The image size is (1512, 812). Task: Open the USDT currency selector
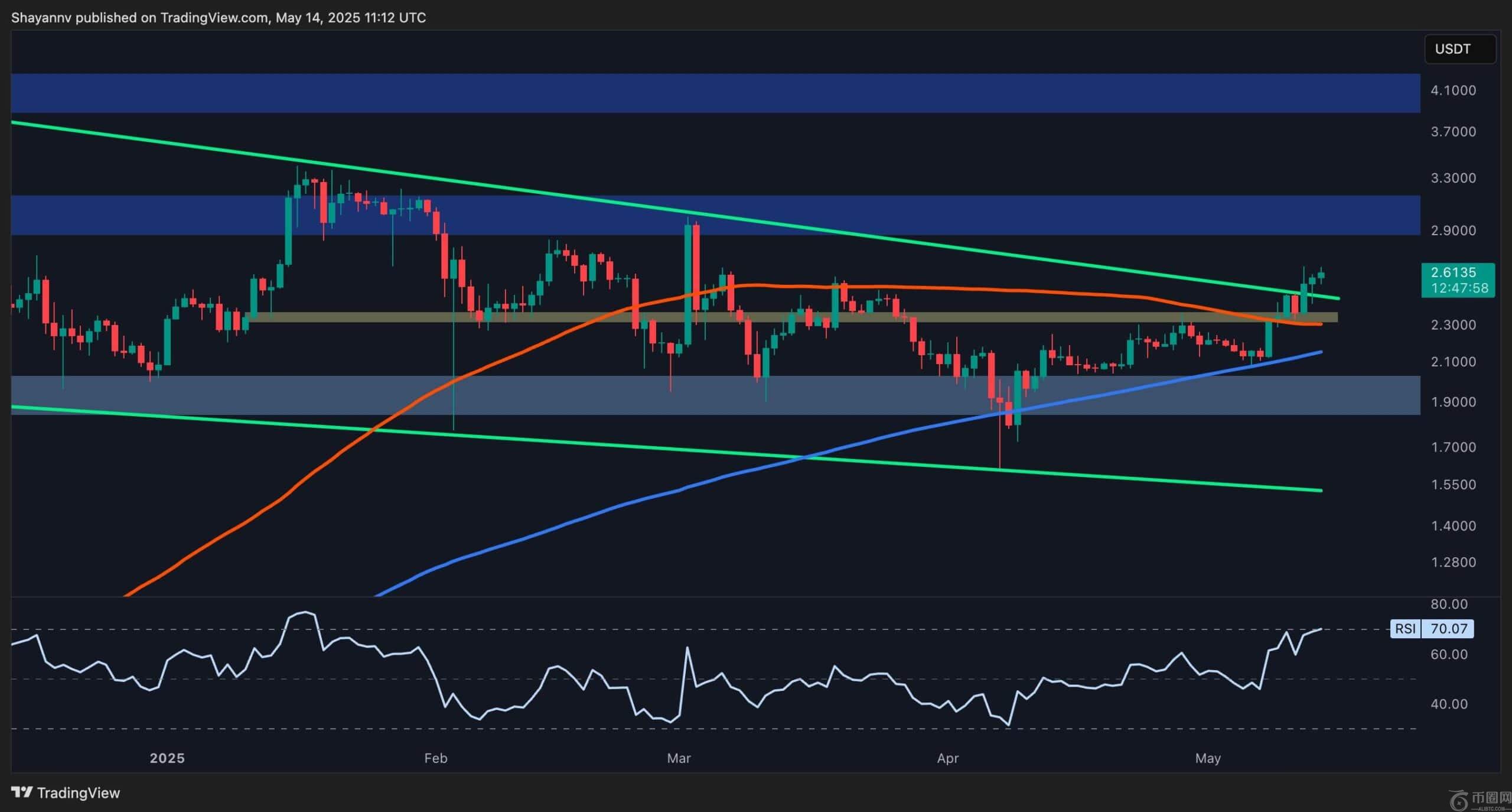pyautogui.click(x=1459, y=49)
